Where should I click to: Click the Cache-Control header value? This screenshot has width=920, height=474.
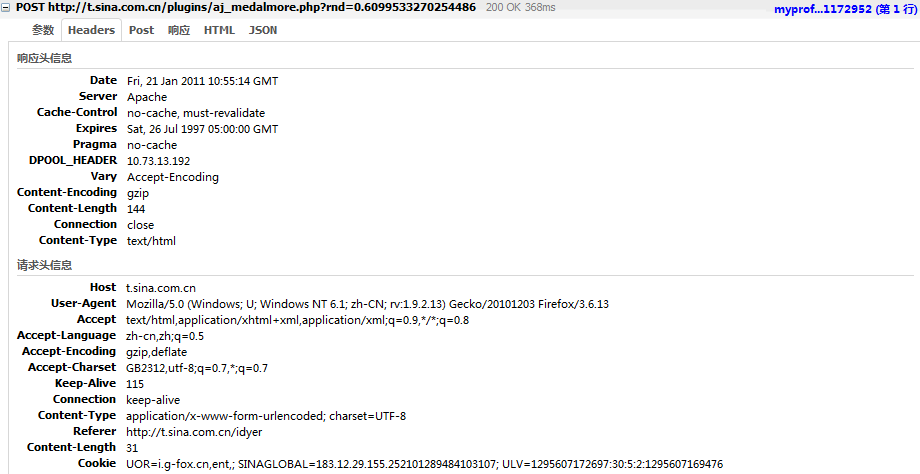click(x=196, y=113)
